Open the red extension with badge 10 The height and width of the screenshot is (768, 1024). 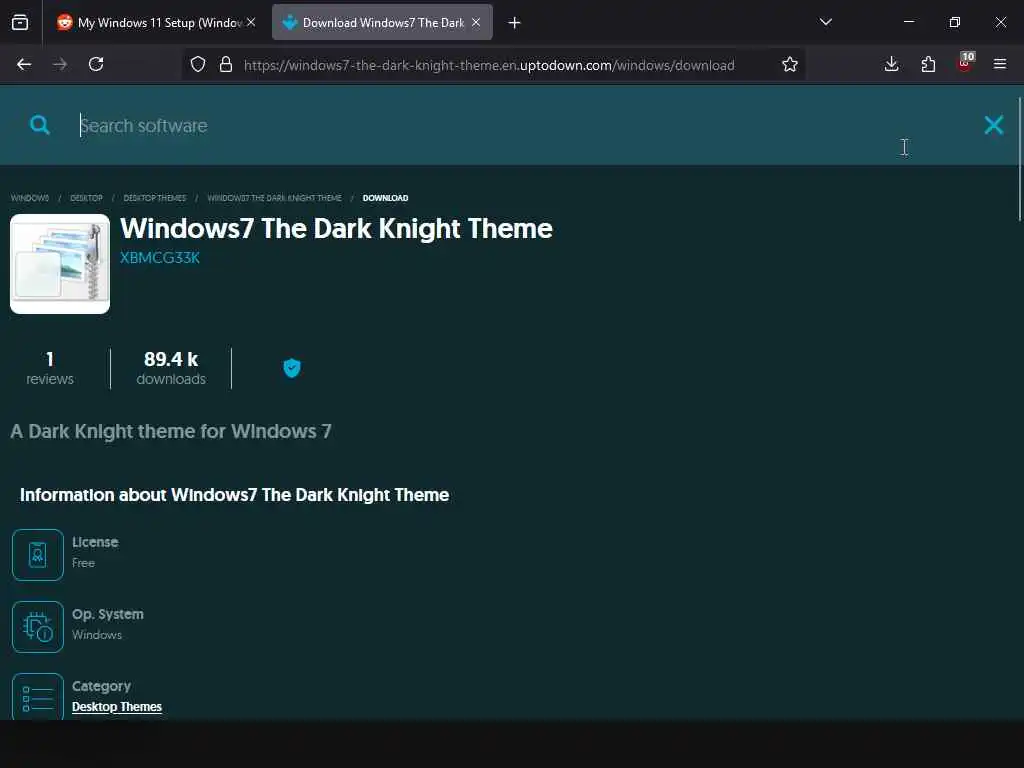pyautogui.click(x=965, y=63)
